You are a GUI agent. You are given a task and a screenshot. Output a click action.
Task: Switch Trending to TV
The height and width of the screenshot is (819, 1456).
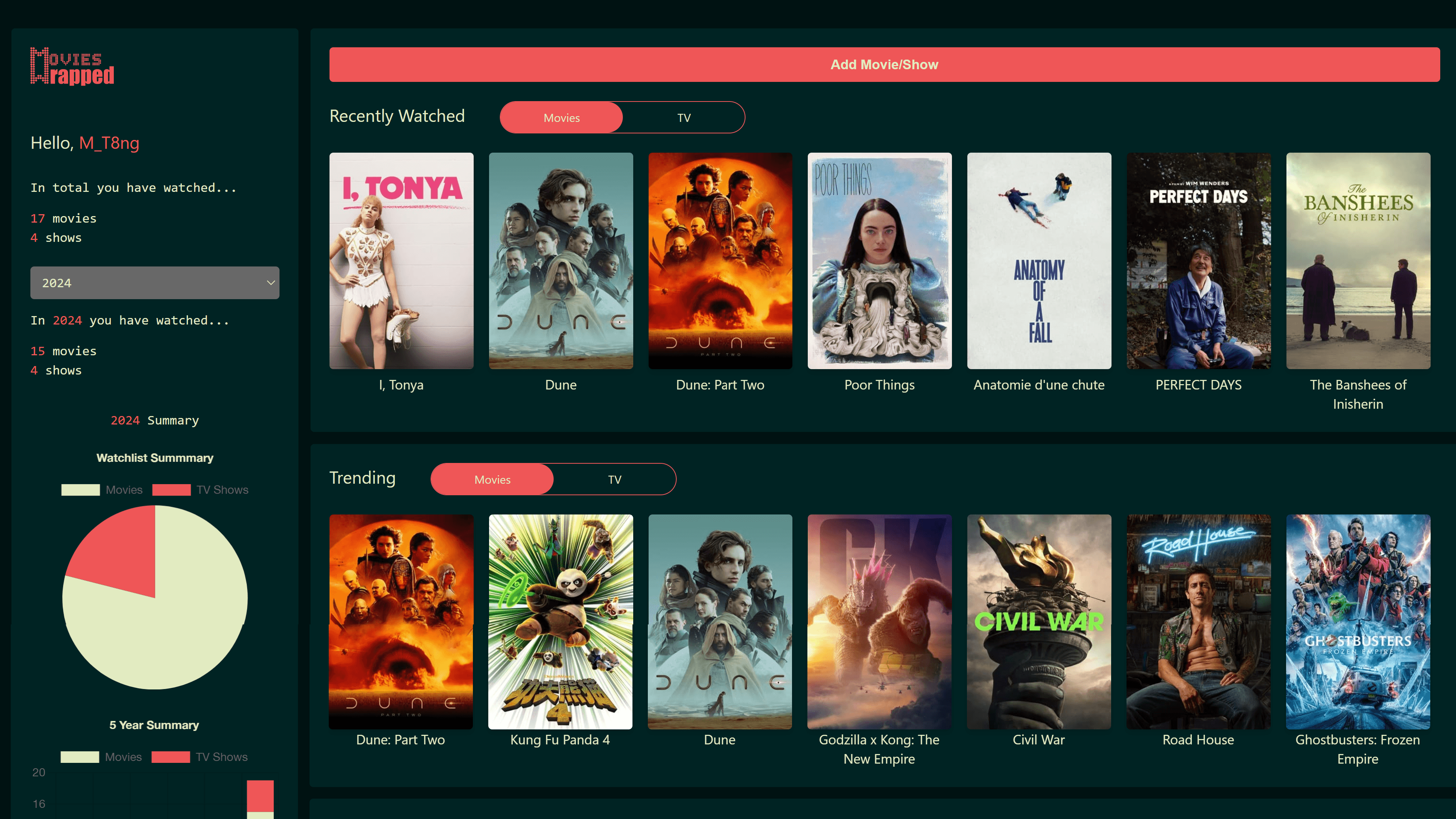point(615,479)
